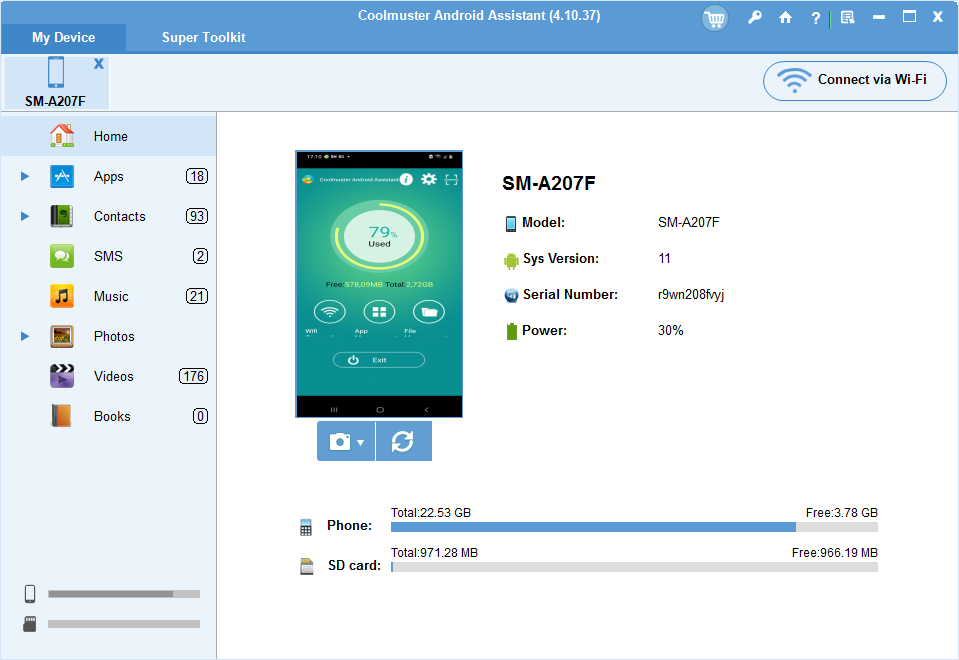The height and width of the screenshot is (660, 959).
Task: Click the key registration icon
Action: click(x=755, y=17)
